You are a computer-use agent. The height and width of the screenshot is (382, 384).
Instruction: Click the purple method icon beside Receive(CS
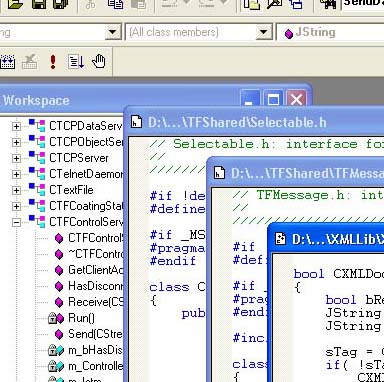point(59,302)
